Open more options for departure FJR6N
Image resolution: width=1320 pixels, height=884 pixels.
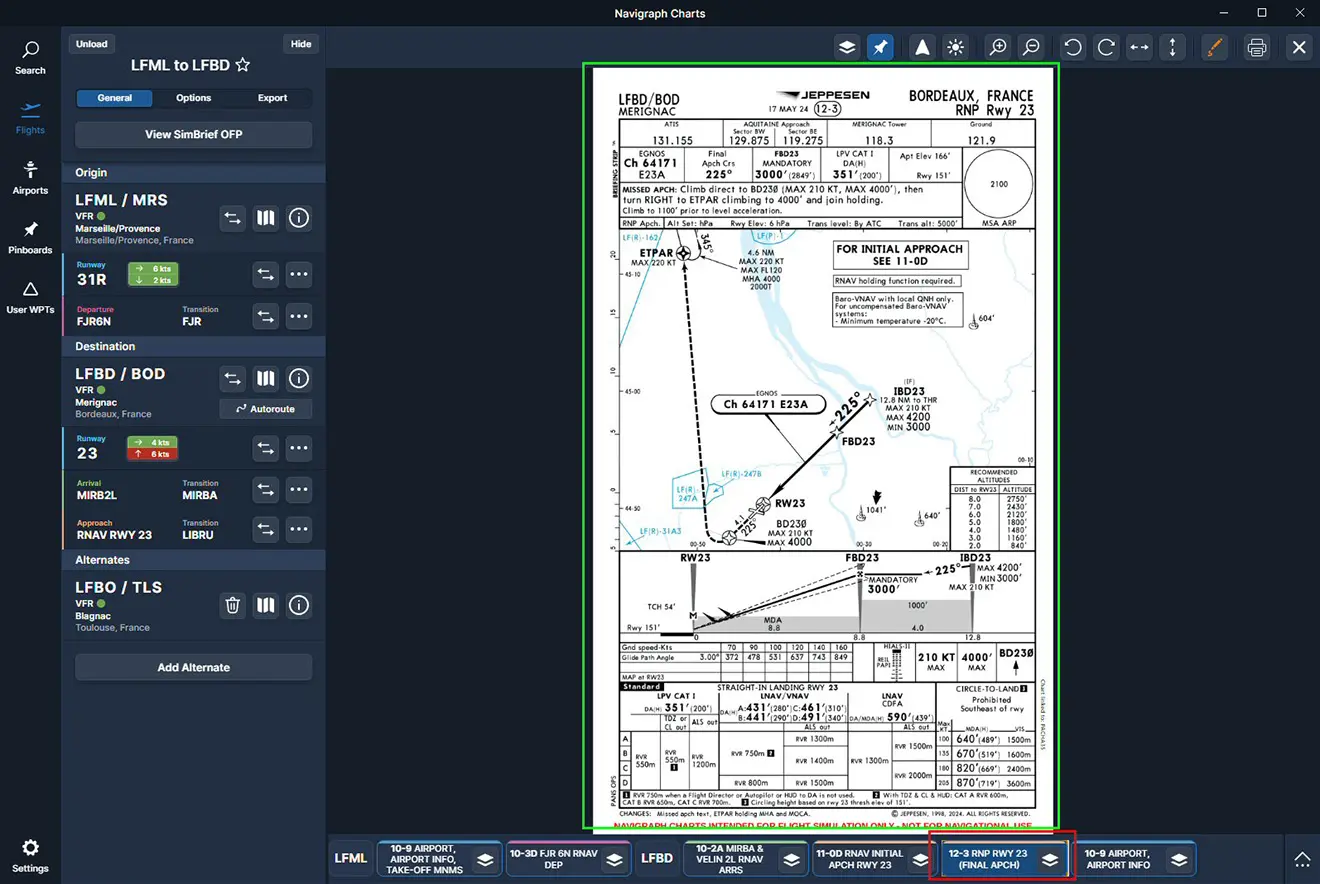[298, 317]
